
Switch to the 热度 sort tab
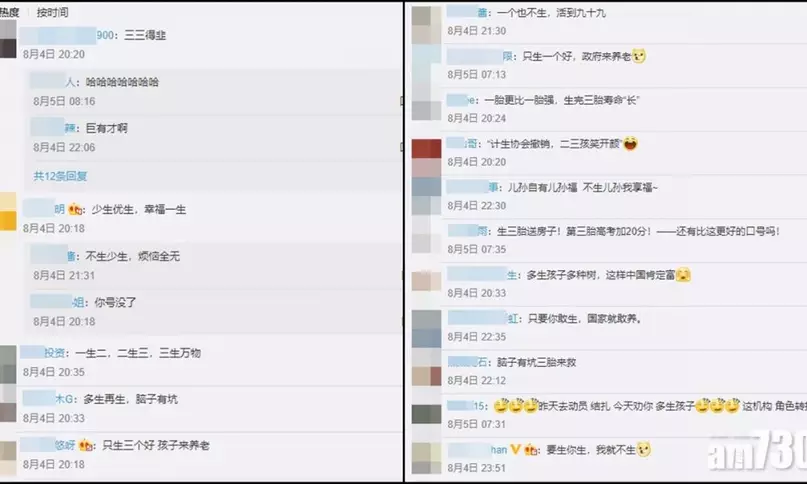coord(9,12)
